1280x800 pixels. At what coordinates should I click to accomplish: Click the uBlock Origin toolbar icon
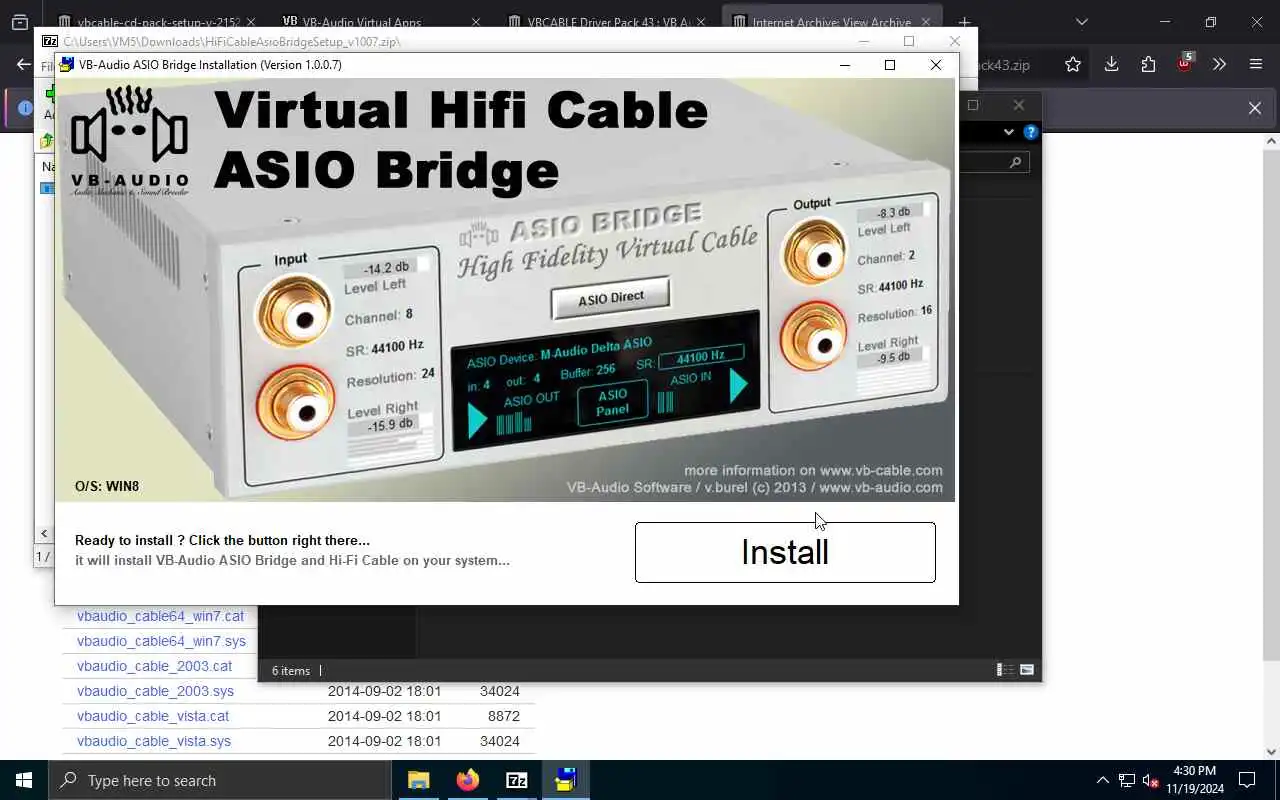[1184, 63]
